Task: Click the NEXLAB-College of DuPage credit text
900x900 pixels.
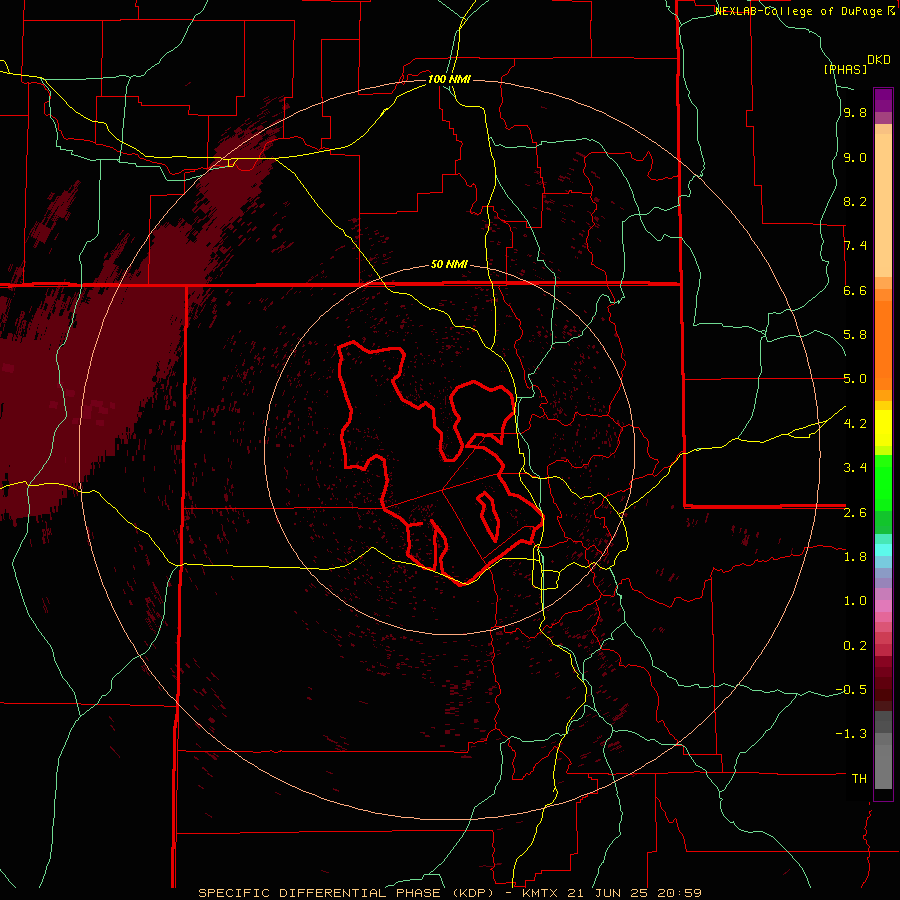Action: click(x=800, y=11)
